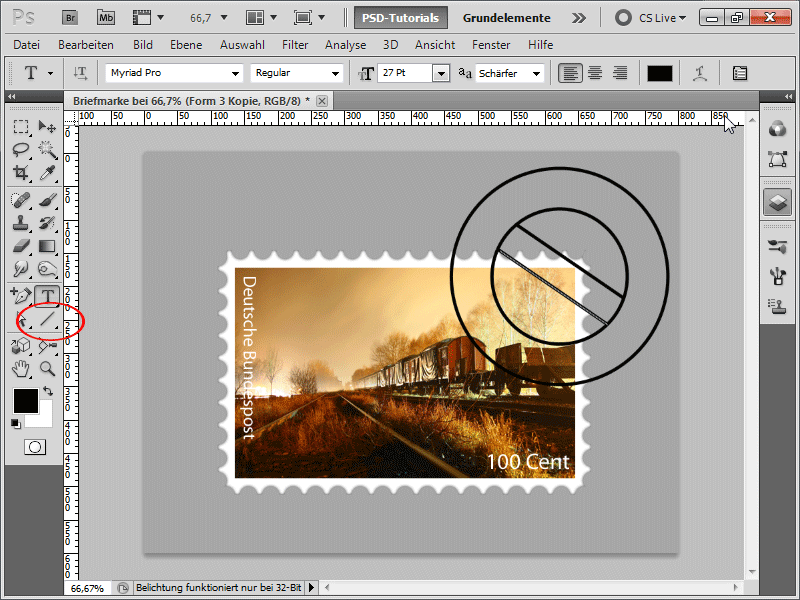Select the Path Selection tool
This screenshot has width=800, height=600.
click(x=21, y=320)
